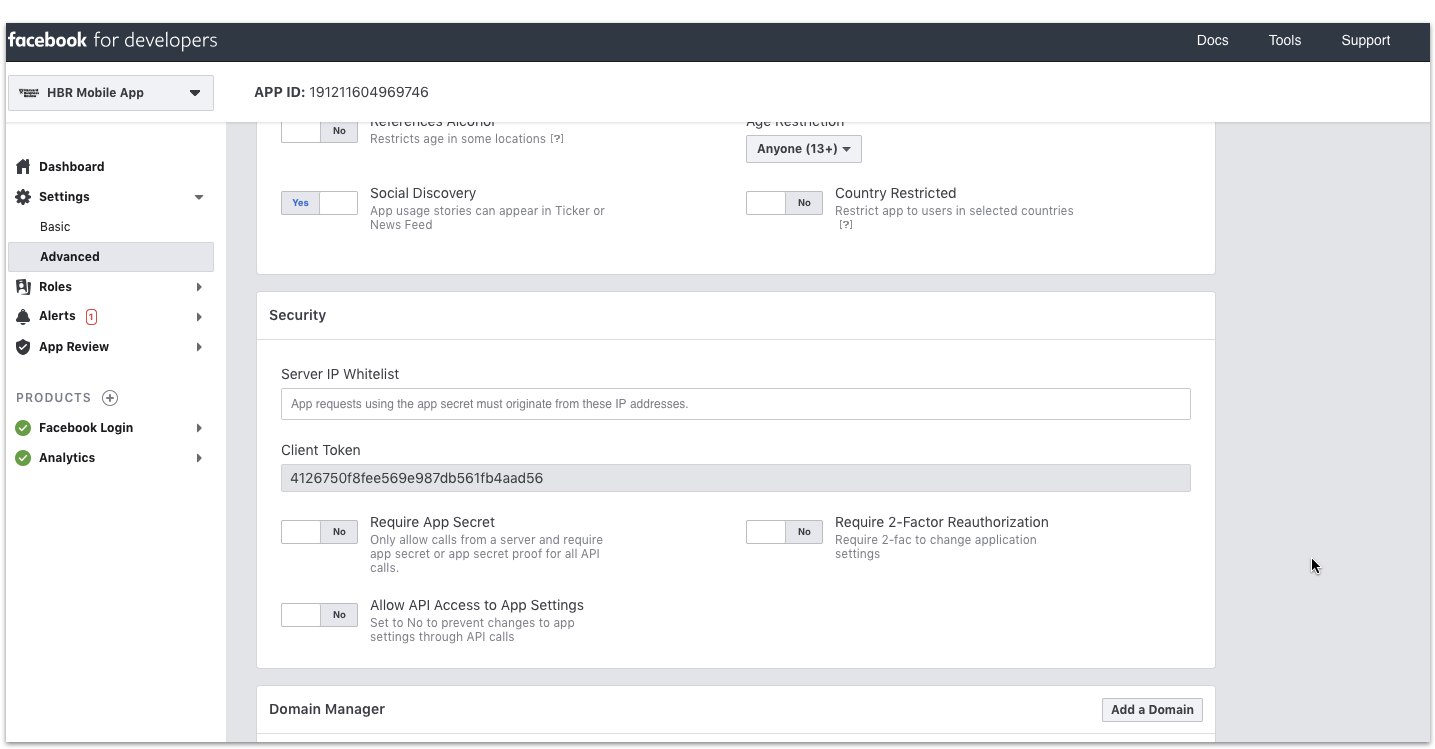Open Facebook Login product
Viewport: 1435px width, 749px height.
[x=86, y=428]
